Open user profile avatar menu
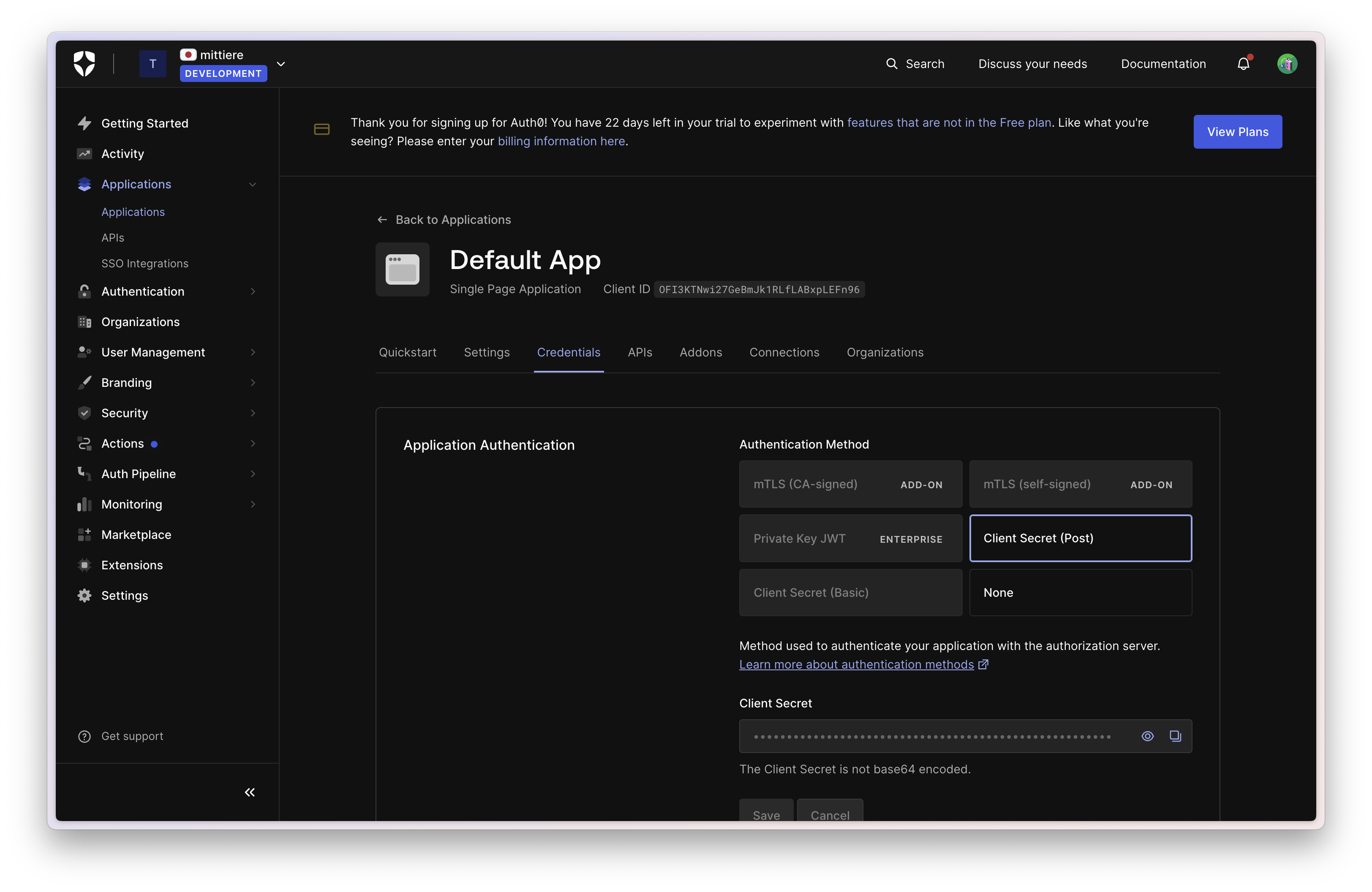Image resolution: width=1372 pixels, height=892 pixels. click(1287, 63)
